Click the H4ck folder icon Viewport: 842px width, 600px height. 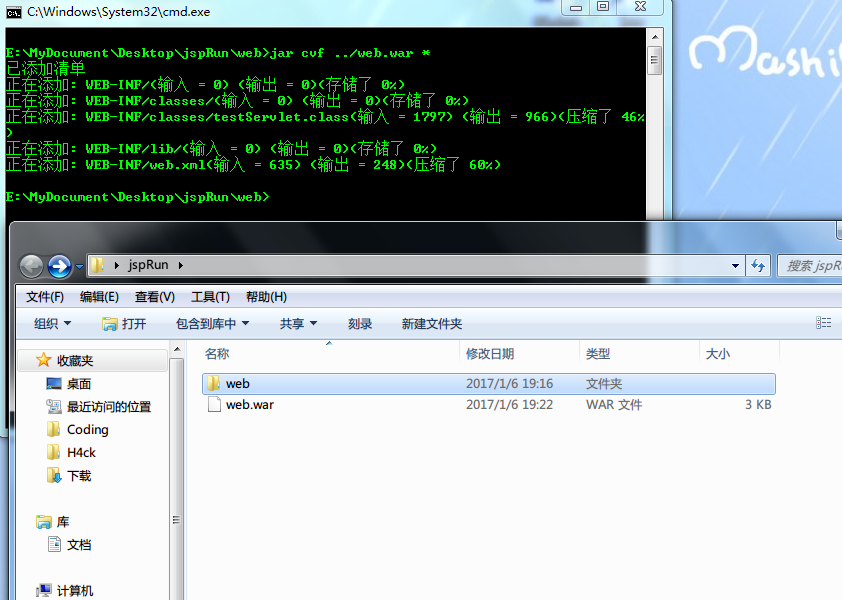[53, 452]
